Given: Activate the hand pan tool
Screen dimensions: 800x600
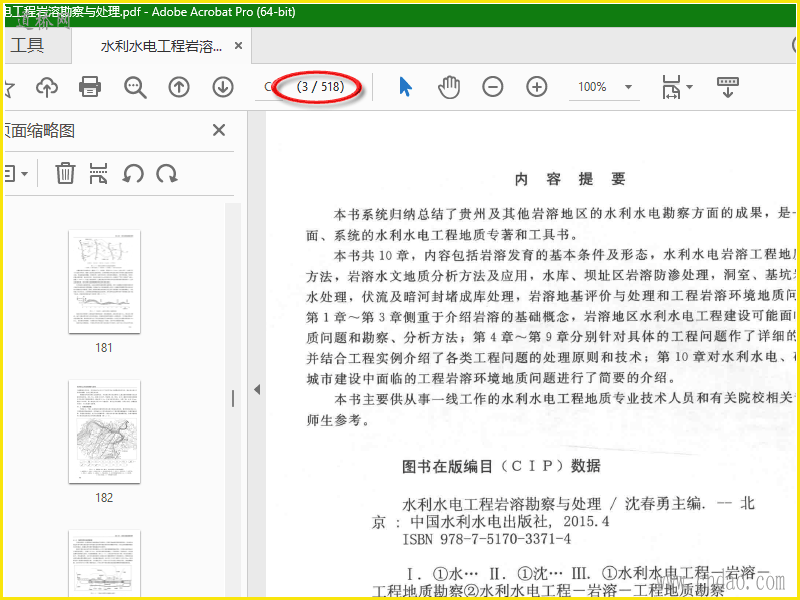Looking at the screenshot, I should [449, 87].
